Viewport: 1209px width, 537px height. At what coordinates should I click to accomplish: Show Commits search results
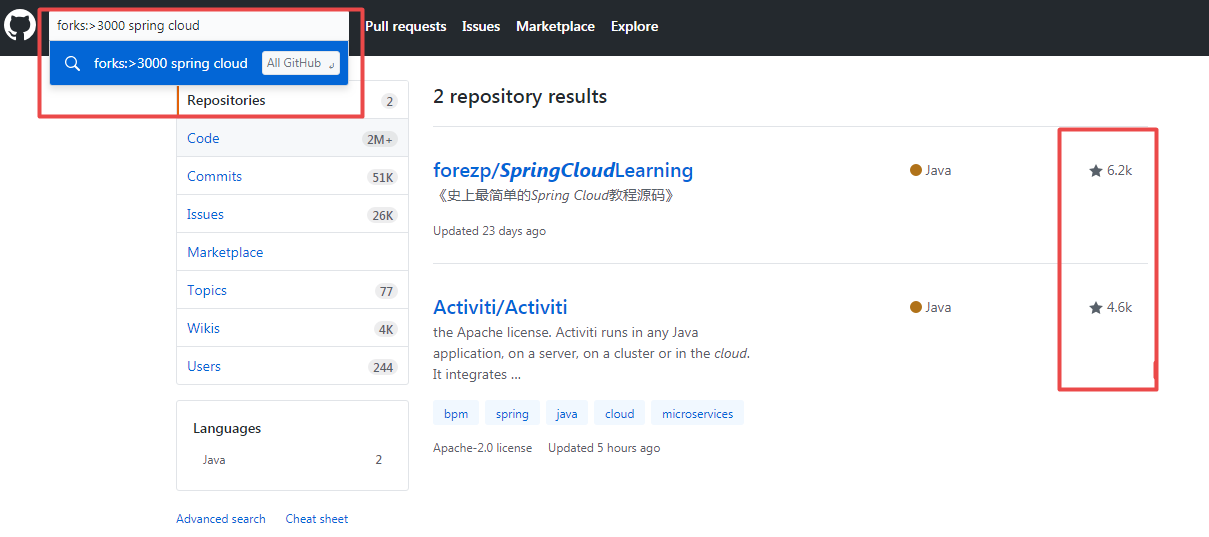[x=292, y=177]
